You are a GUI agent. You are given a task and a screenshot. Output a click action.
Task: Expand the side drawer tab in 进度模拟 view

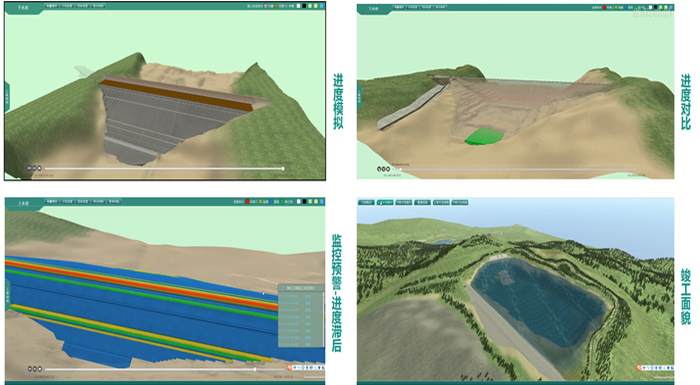pyautogui.click(x=7, y=97)
